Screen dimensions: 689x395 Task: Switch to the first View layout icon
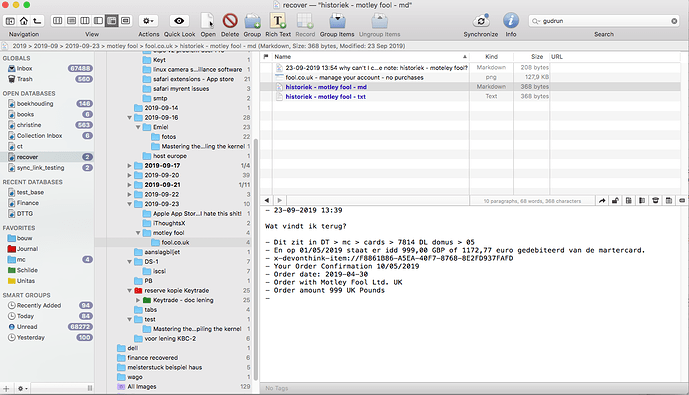click(58, 21)
